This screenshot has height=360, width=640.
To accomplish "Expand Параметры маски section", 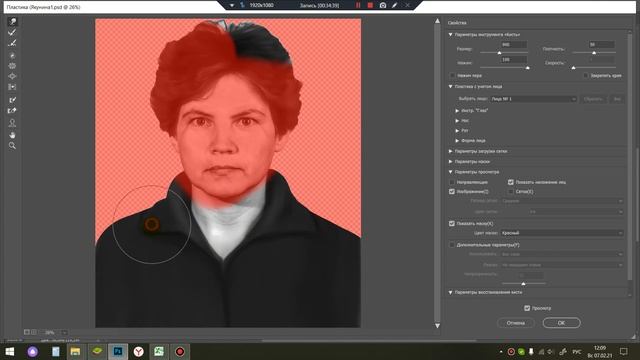I will (x=451, y=162).
